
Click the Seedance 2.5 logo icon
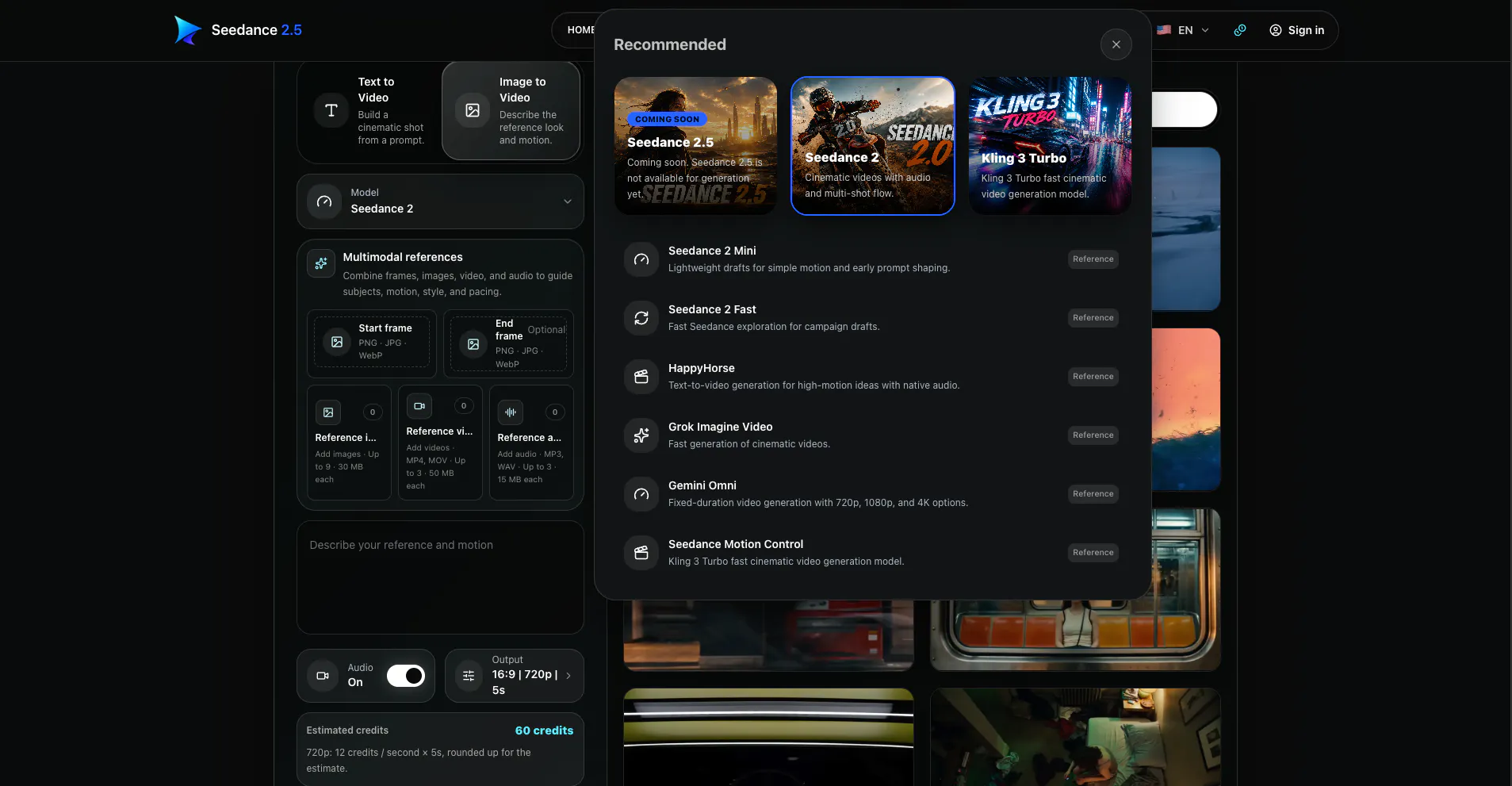pos(188,30)
